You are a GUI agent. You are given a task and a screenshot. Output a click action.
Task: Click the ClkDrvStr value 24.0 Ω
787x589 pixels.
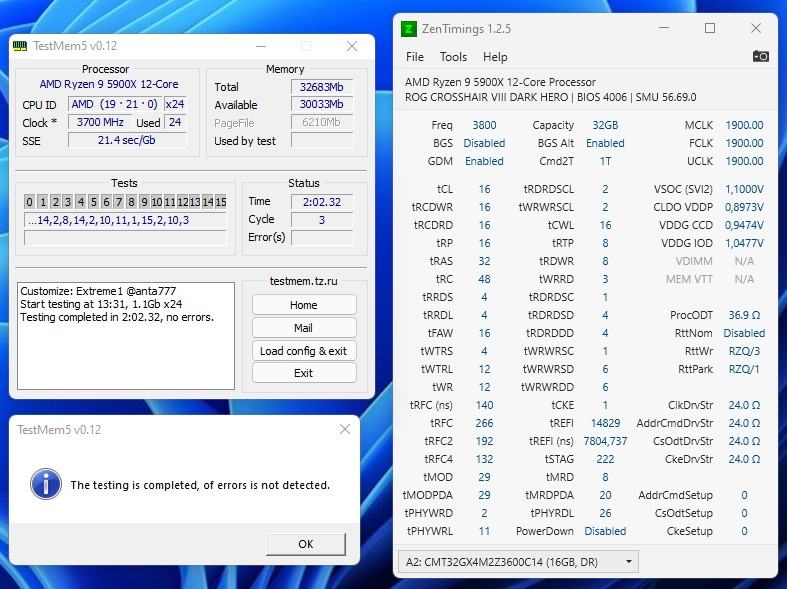744,405
